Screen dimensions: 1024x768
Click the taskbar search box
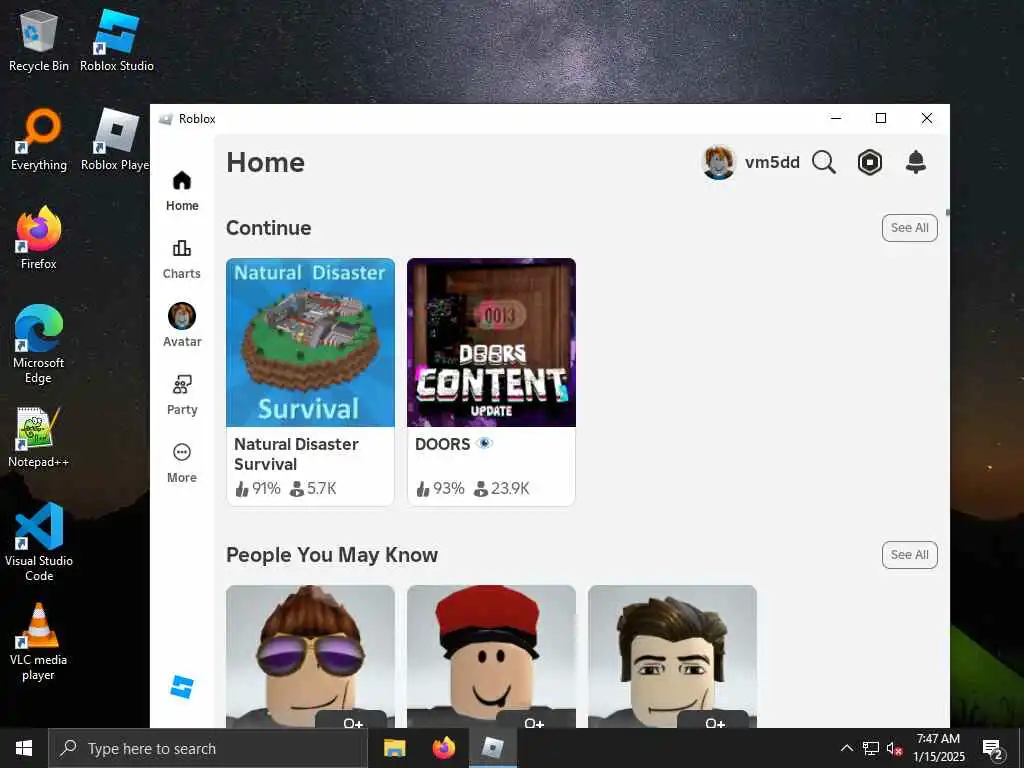tap(208, 748)
